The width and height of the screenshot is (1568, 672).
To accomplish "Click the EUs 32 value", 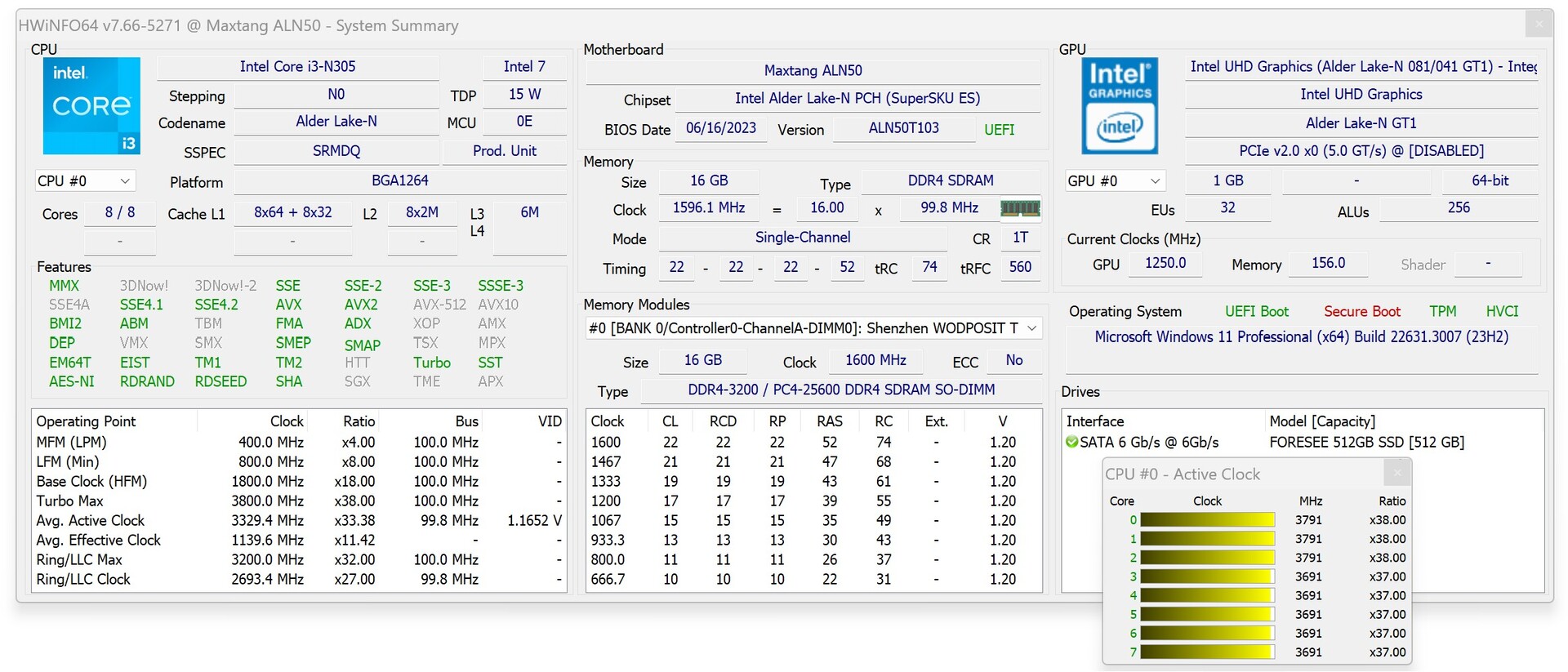I will point(1228,208).
